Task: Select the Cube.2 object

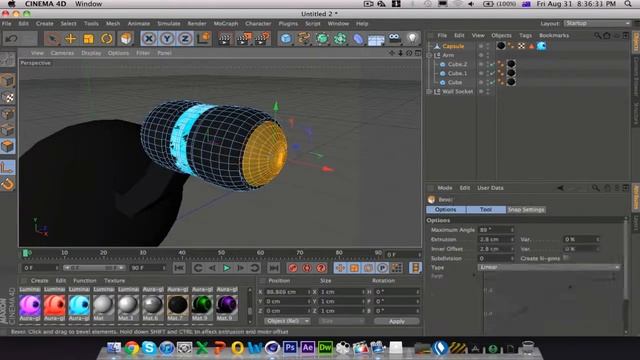Action: pos(457,64)
